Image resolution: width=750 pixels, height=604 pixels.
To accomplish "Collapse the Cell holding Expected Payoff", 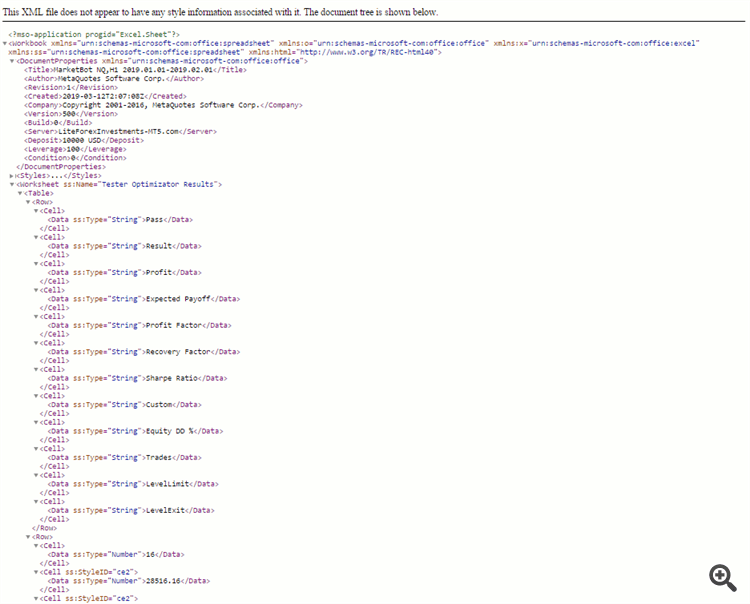I will tap(36, 290).
